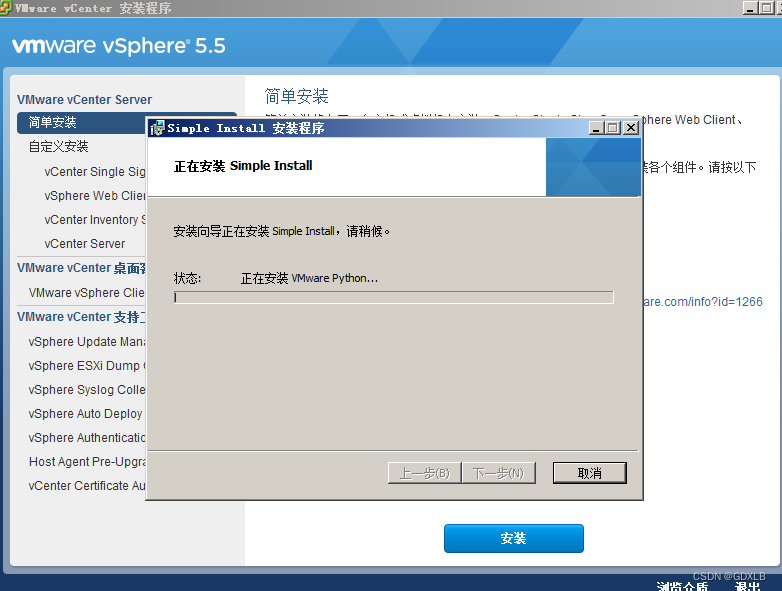Viewport: 782px width, 591px height.
Task: Minimize the Simple Install dialog
Action: [x=596, y=128]
